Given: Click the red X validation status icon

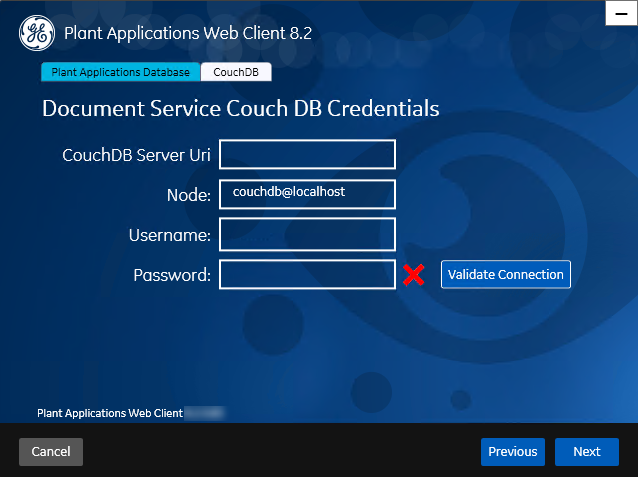Looking at the screenshot, I should [413, 275].
